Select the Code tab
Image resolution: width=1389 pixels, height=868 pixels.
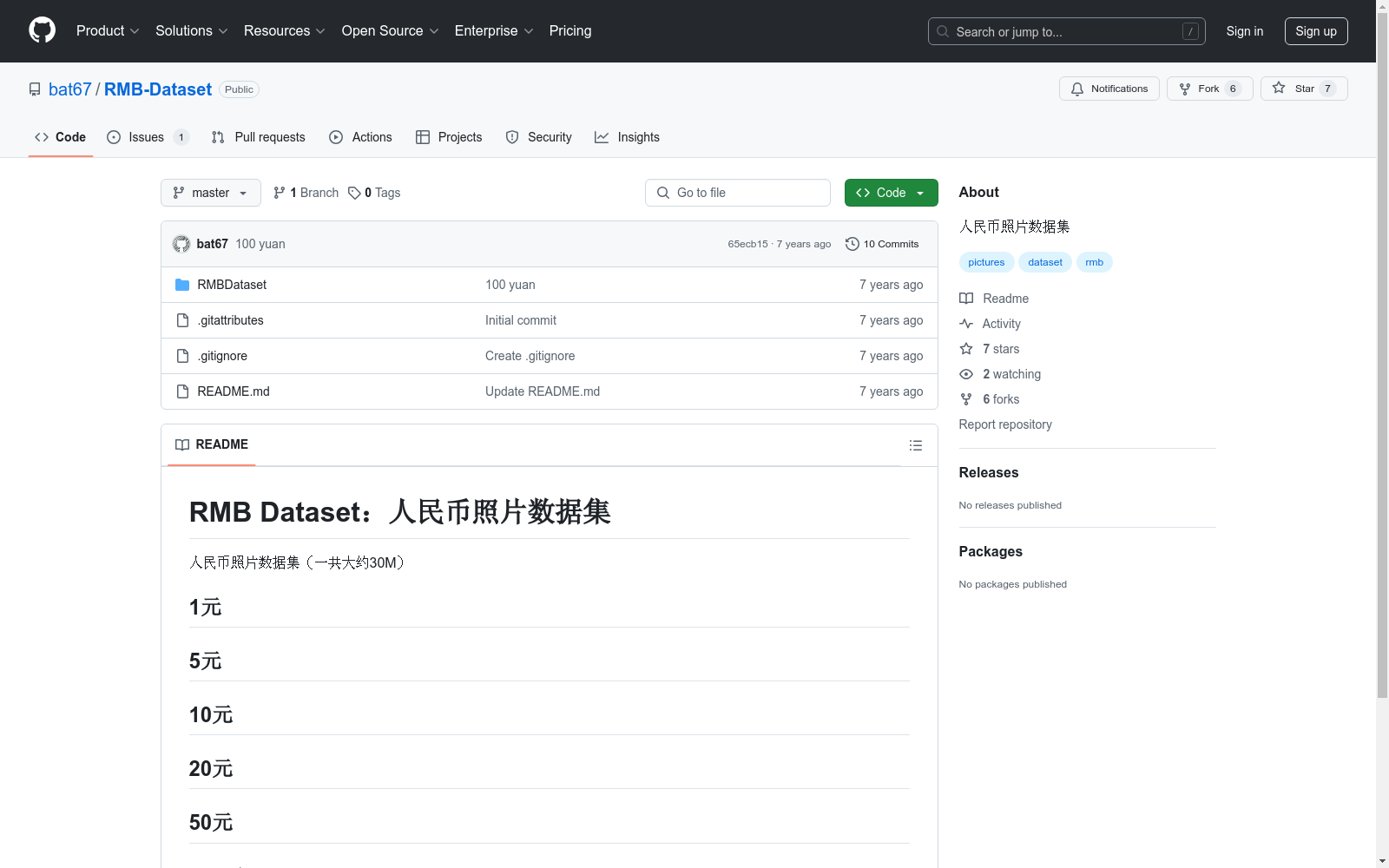[x=61, y=137]
